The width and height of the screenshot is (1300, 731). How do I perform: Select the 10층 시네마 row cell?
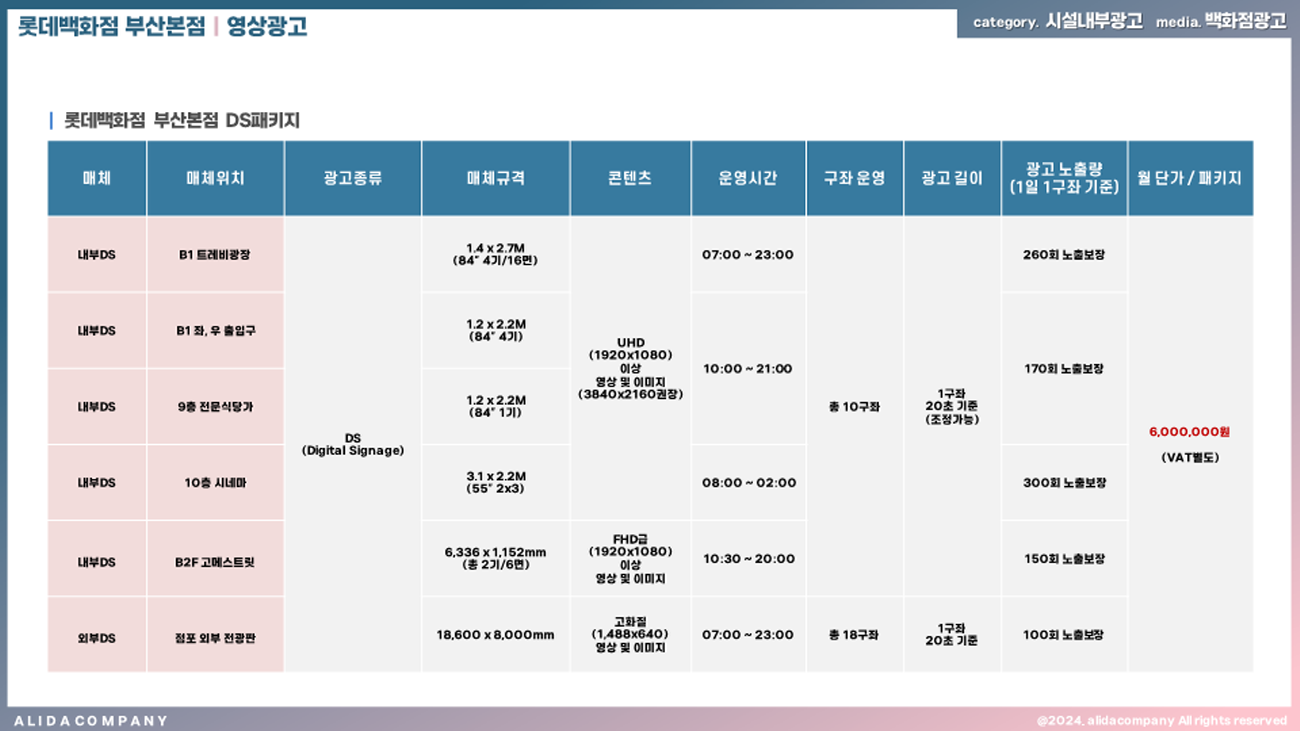click(214, 483)
